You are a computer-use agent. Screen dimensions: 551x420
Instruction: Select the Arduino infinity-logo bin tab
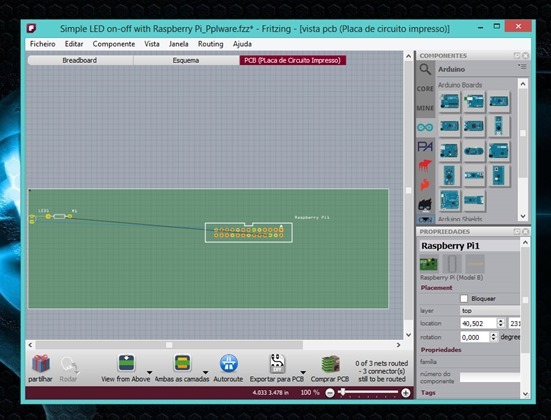(425, 127)
